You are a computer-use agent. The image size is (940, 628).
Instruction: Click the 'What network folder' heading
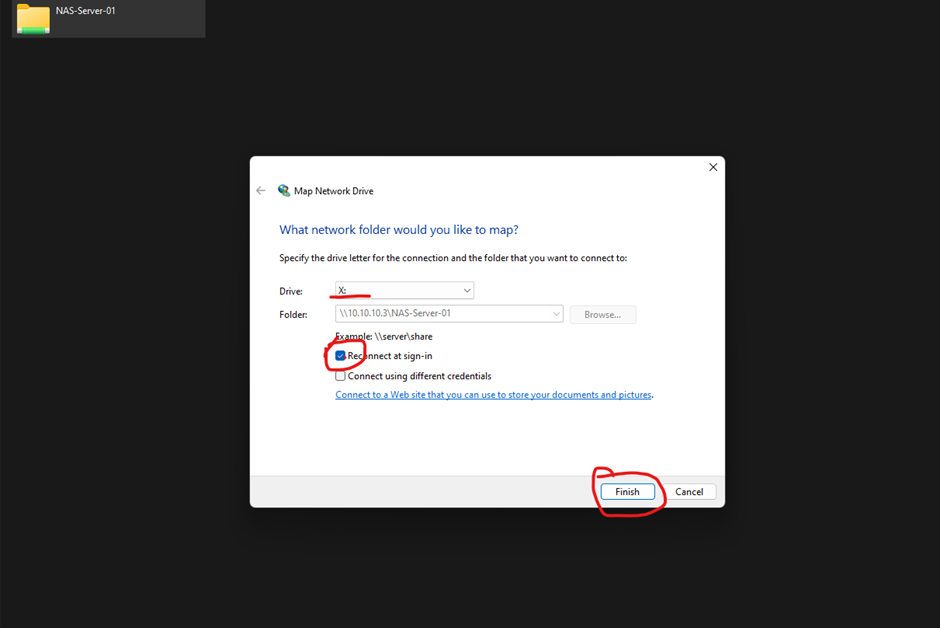(x=398, y=230)
